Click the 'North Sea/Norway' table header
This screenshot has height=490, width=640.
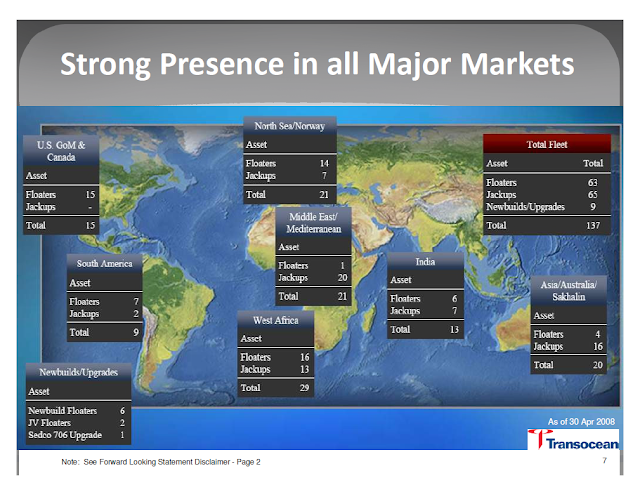[x=290, y=126]
